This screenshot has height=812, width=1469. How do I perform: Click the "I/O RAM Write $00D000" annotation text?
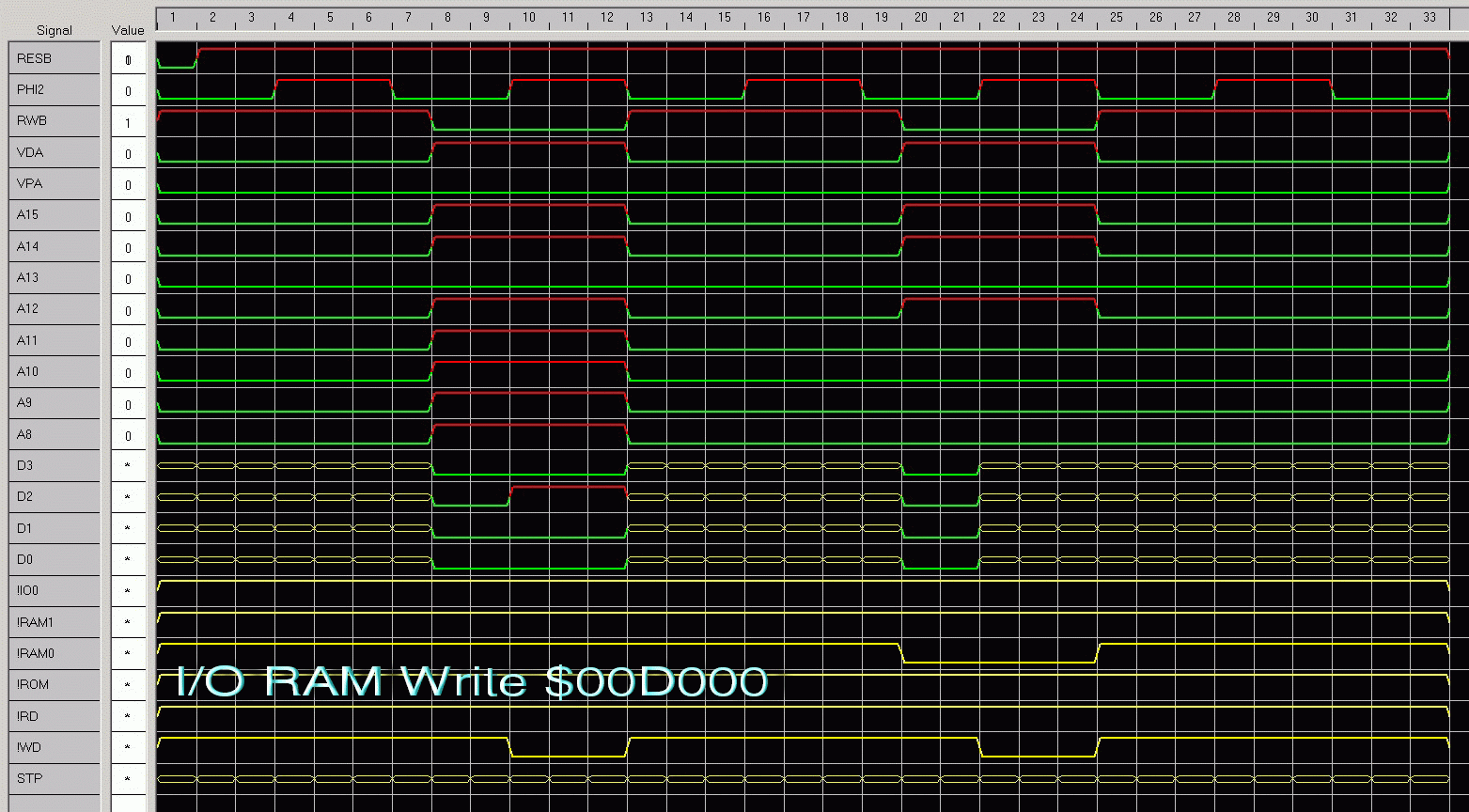(x=472, y=681)
